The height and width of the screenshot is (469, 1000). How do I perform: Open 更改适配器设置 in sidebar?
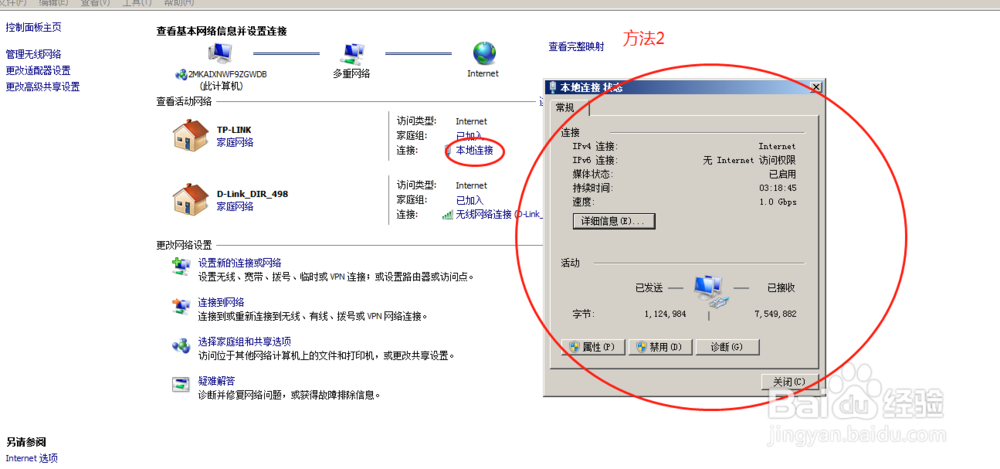pyautogui.click(x=38, y=70)
